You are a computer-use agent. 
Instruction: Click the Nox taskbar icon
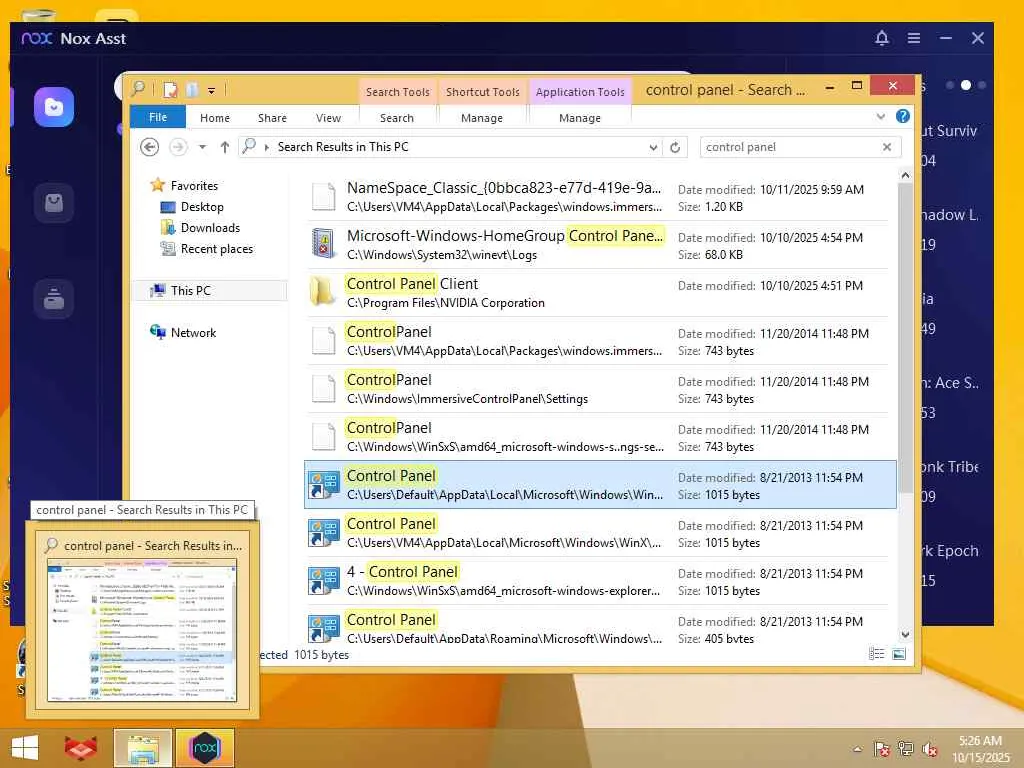pos(204,748)
